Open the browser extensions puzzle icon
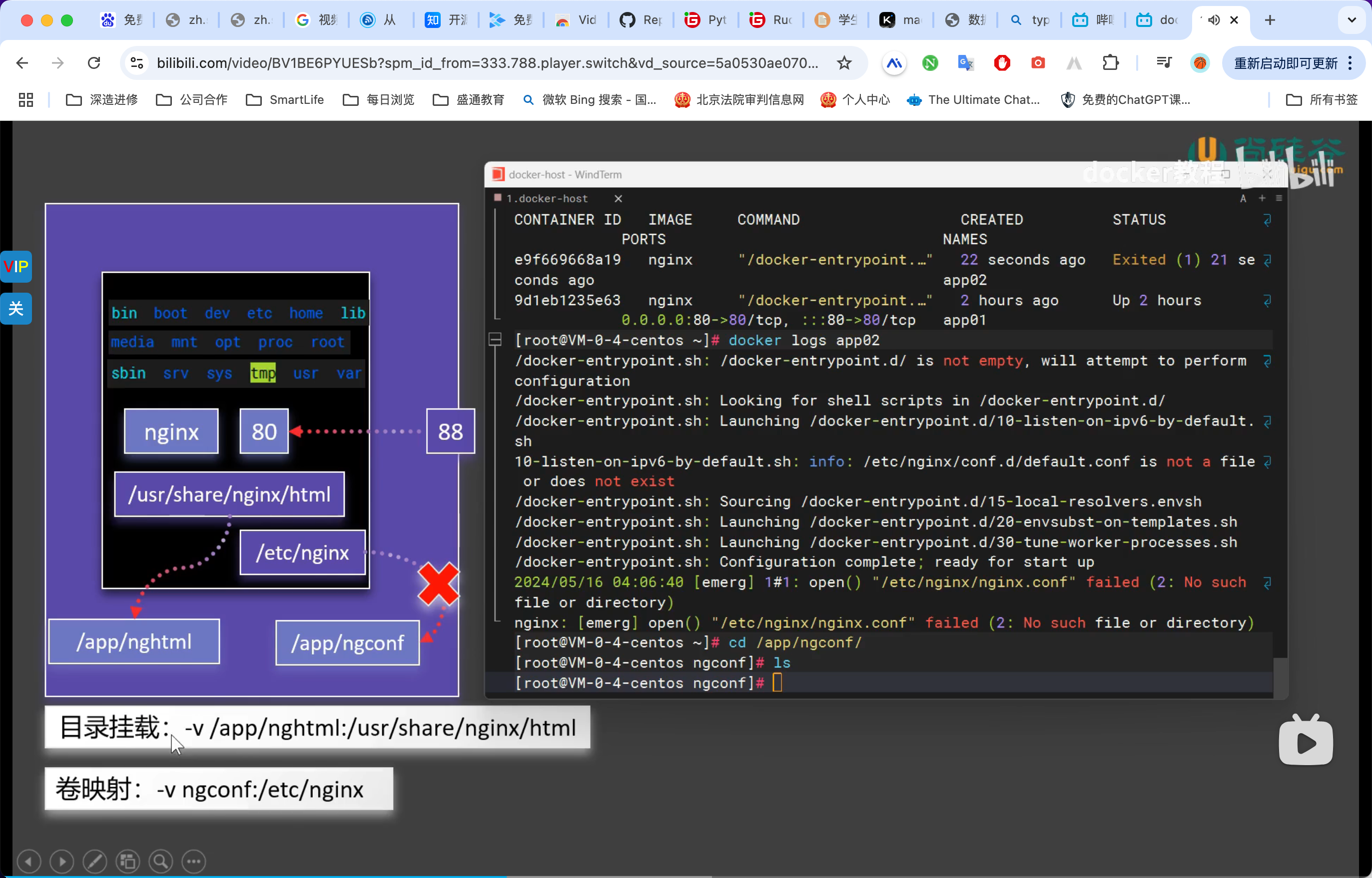Screen dimensions: 1372x878 [x=1110, y=63]
